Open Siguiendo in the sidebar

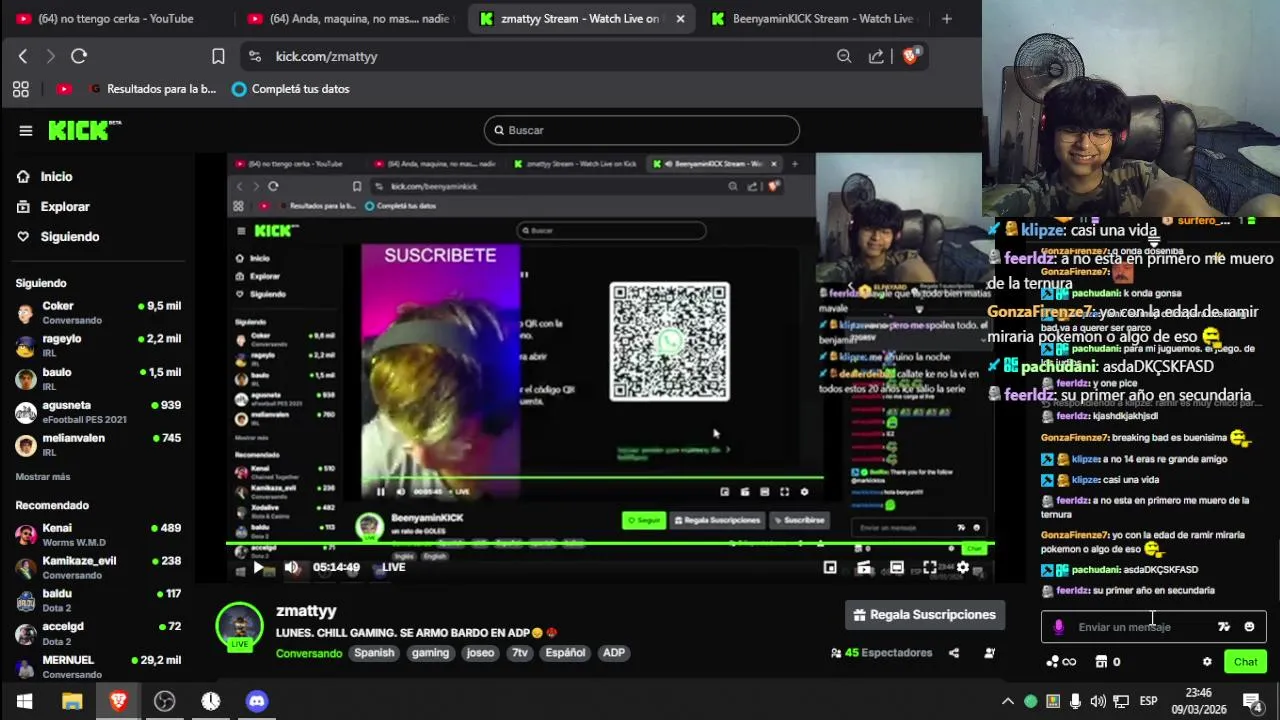point(58,236)
